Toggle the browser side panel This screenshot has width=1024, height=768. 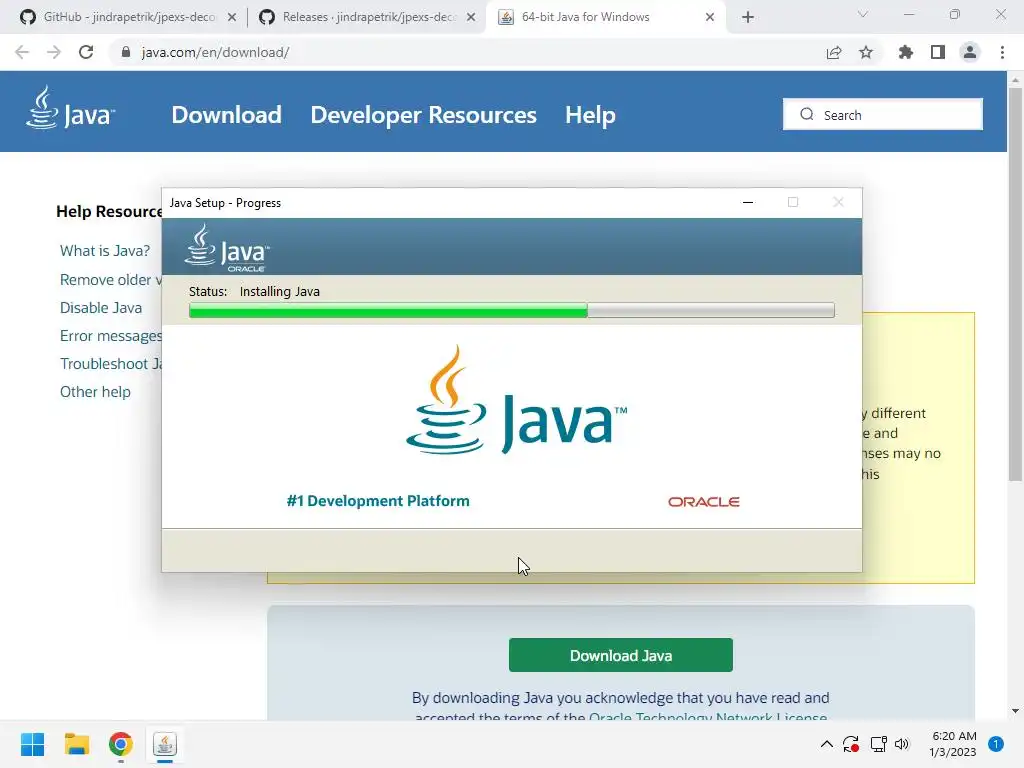point(938,52)
